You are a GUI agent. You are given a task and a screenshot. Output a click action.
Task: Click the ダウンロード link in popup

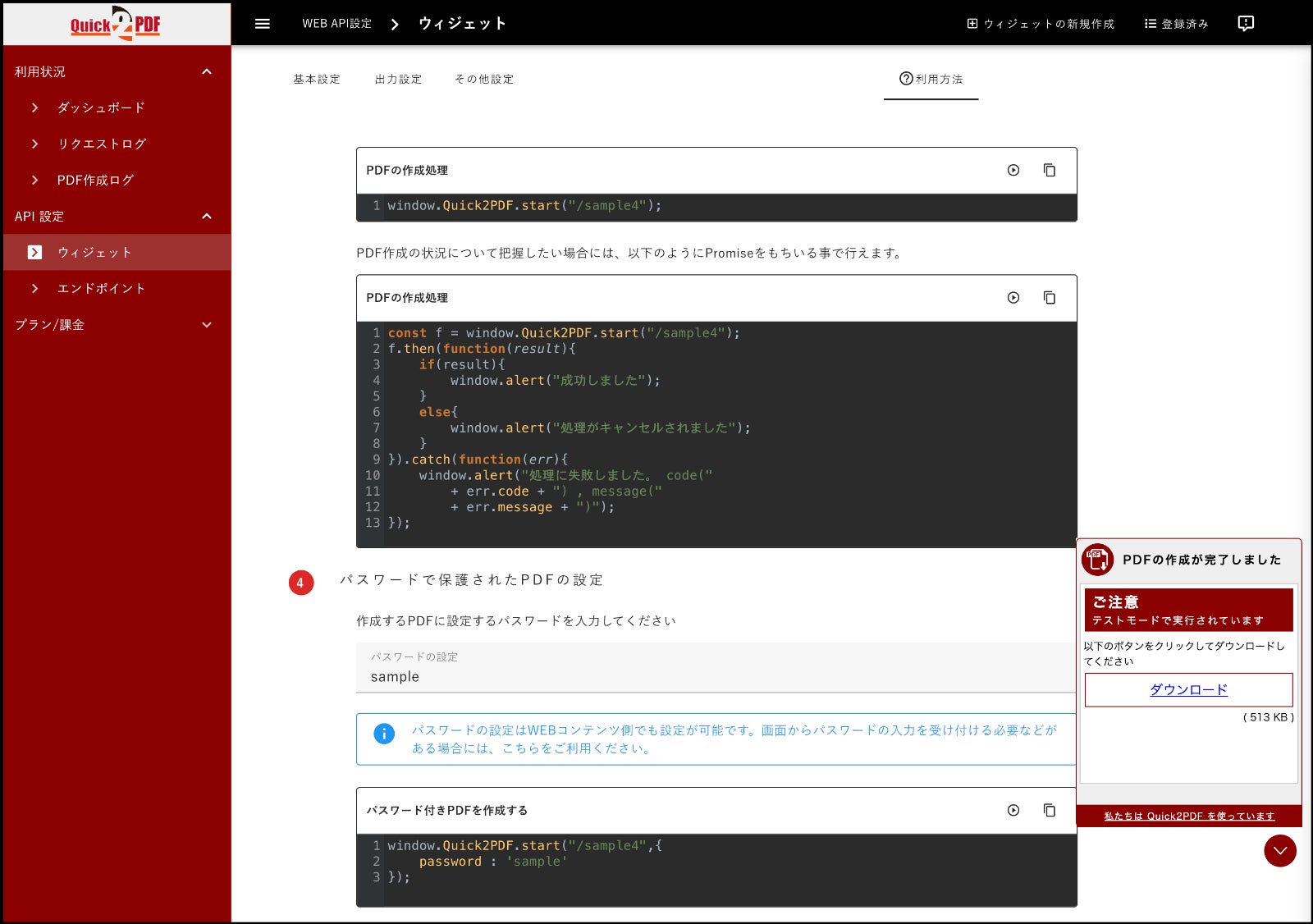click(1188, 690)
